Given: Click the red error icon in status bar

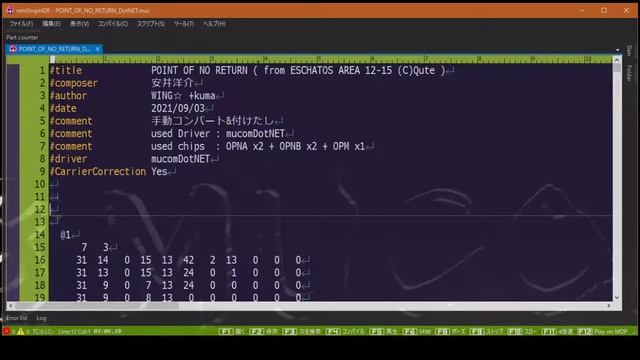Looking at the screenshot, I should (x=6, y=331).
